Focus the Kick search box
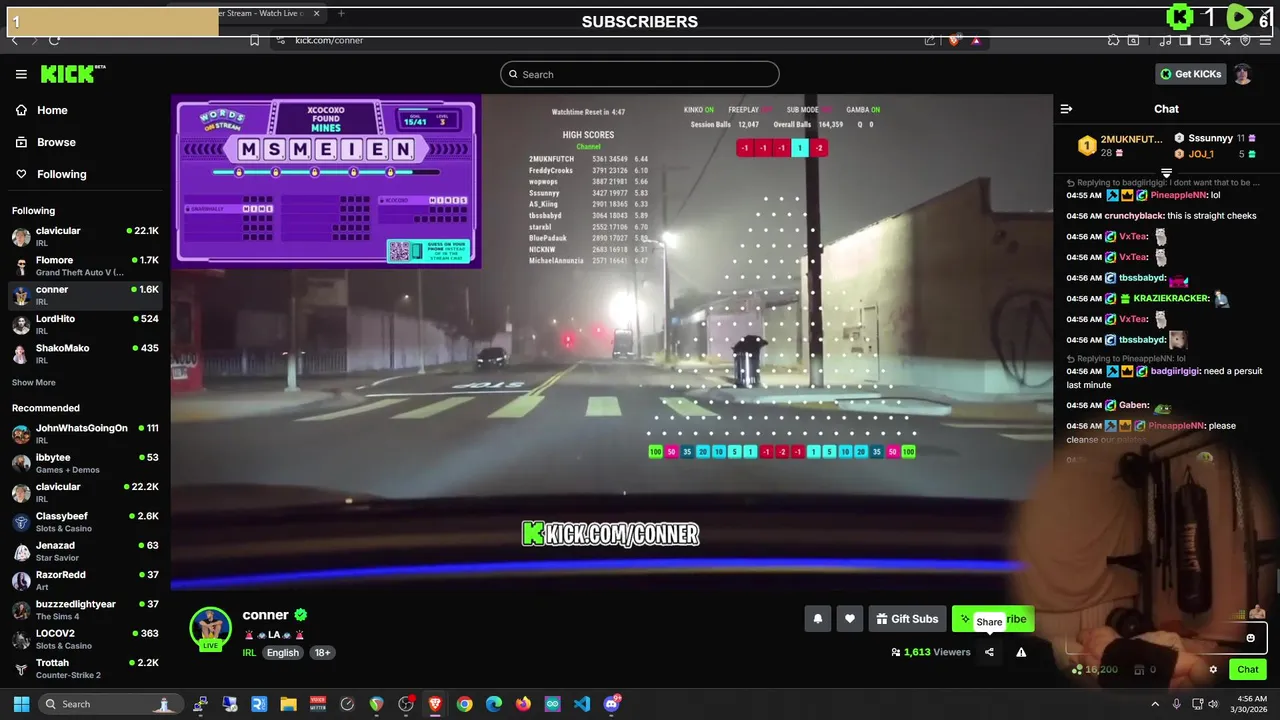 click(x=640, y=74)
